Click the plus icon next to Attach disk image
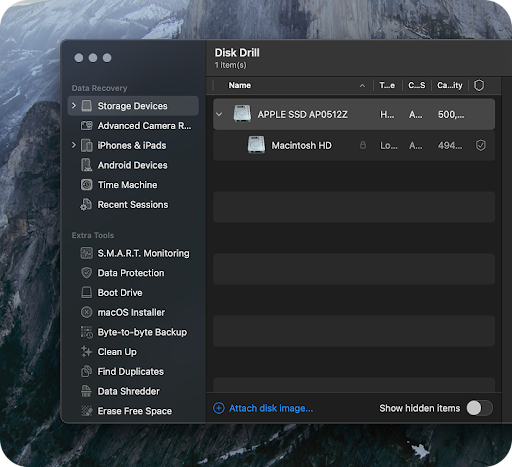Screen dimensions: 512x467 pyautogui.click(x=219, y=408)
